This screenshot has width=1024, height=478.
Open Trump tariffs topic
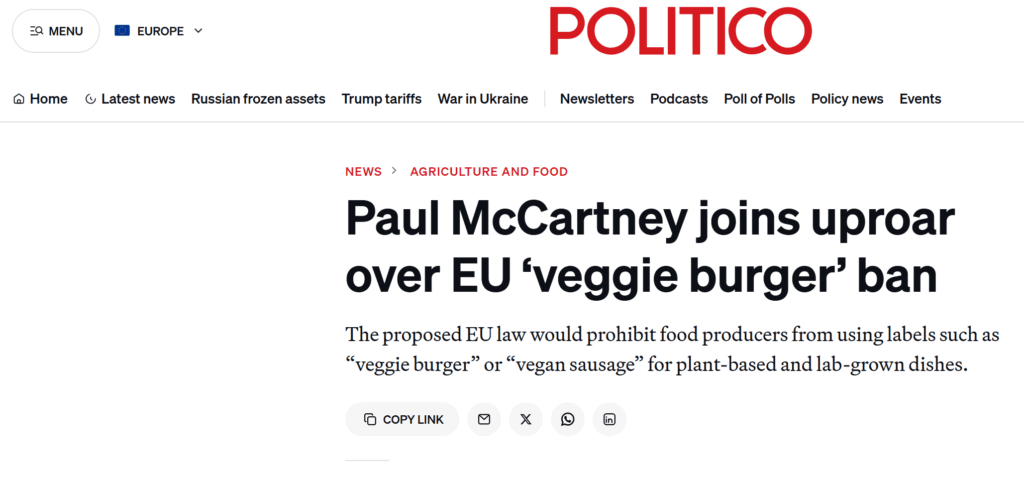381,99
